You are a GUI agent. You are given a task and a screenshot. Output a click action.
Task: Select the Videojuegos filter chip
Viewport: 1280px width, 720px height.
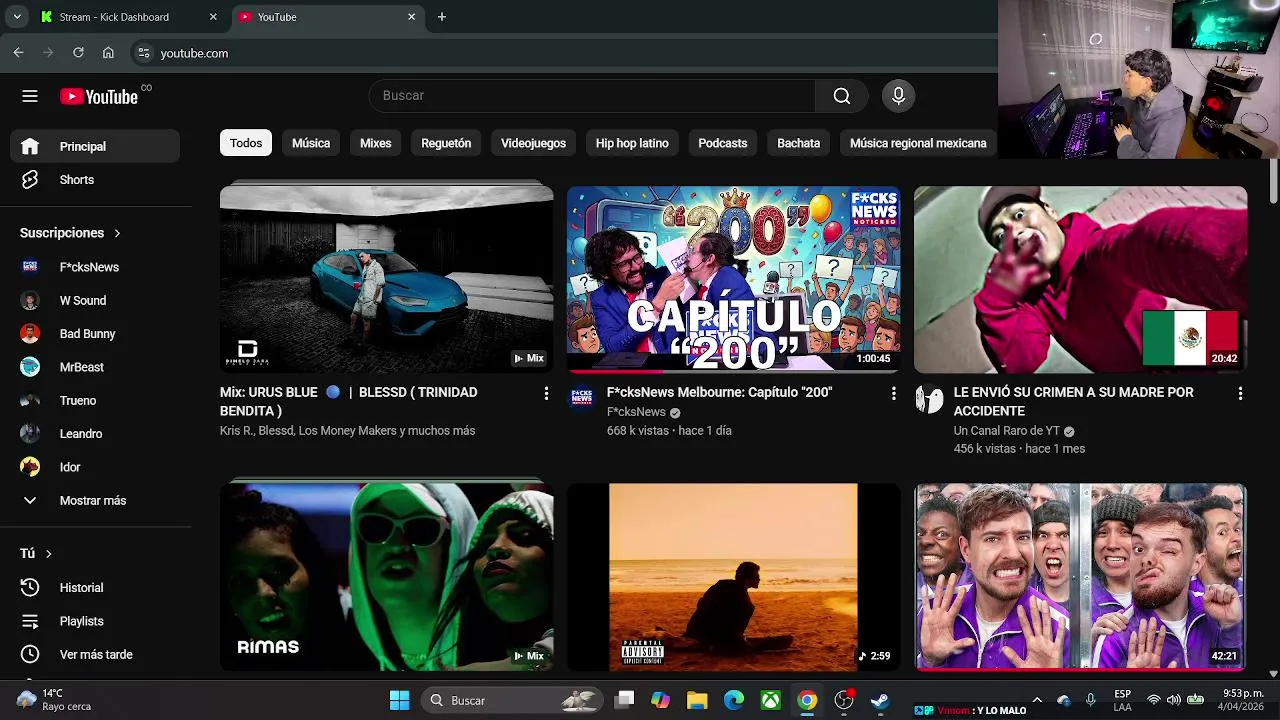point(533,143)
